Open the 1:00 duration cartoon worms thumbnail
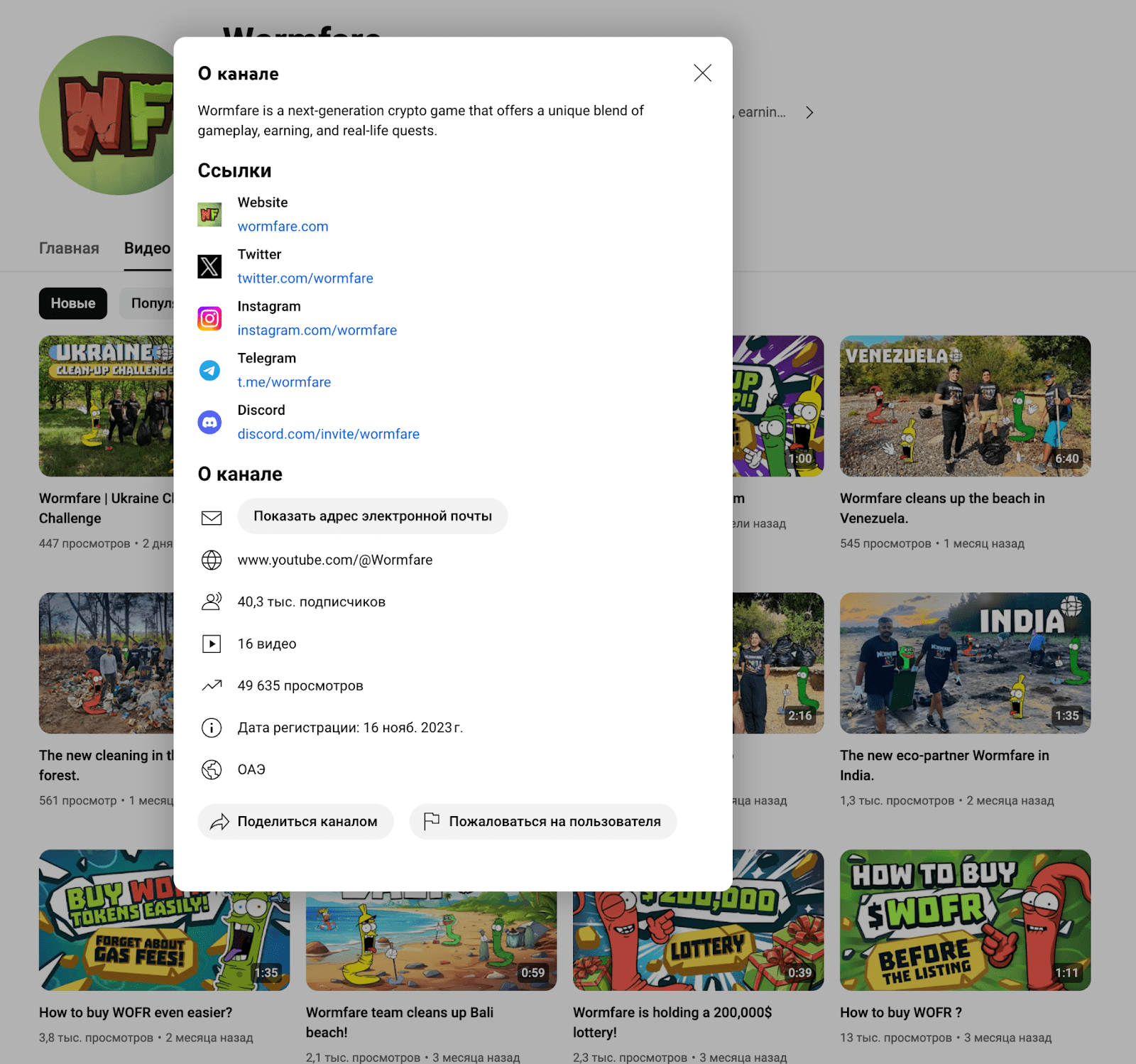This screenshot has height=1064, width=1136. click(778, 406)
